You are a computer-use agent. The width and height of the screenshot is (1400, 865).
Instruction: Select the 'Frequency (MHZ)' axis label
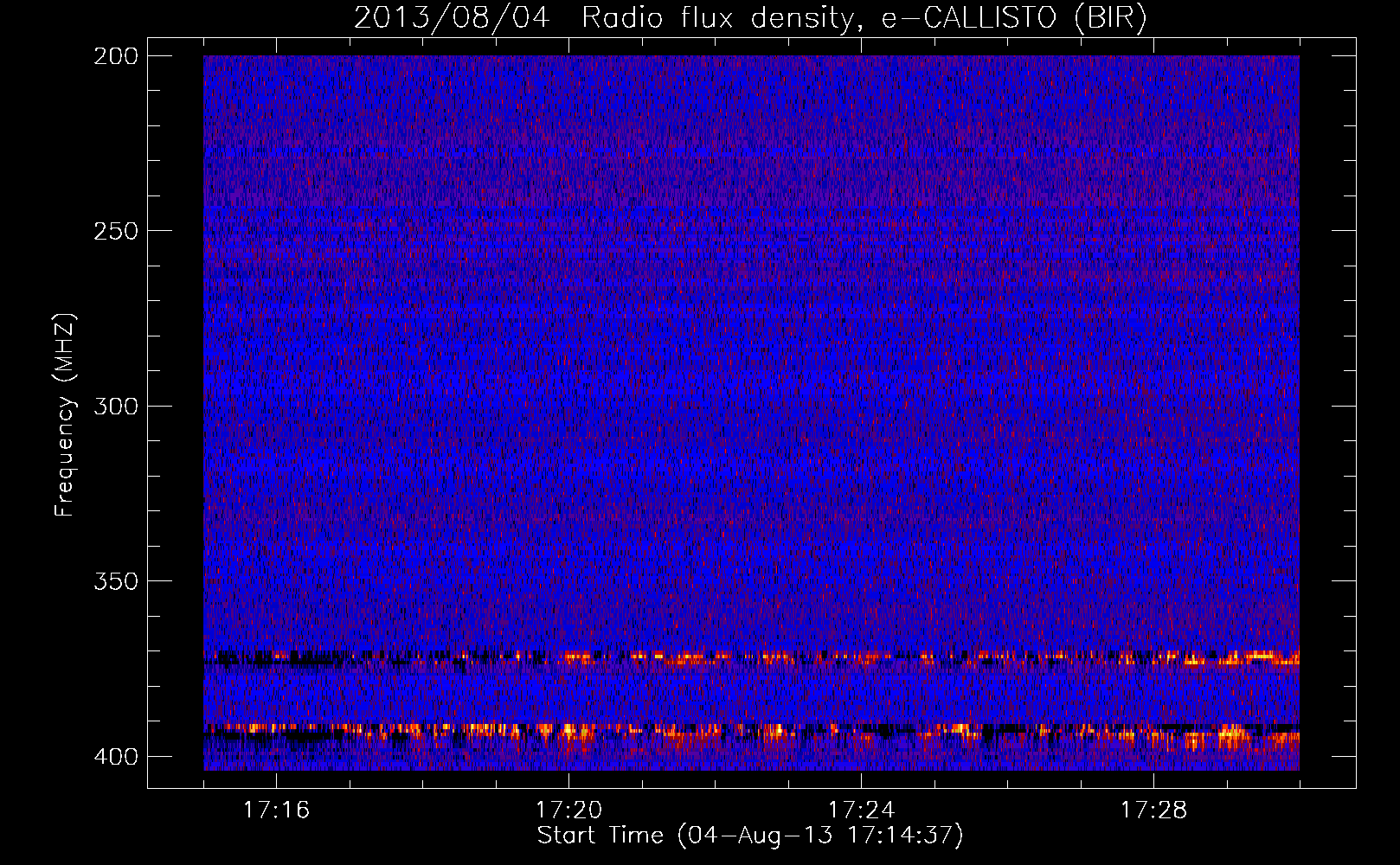[65, 415]
